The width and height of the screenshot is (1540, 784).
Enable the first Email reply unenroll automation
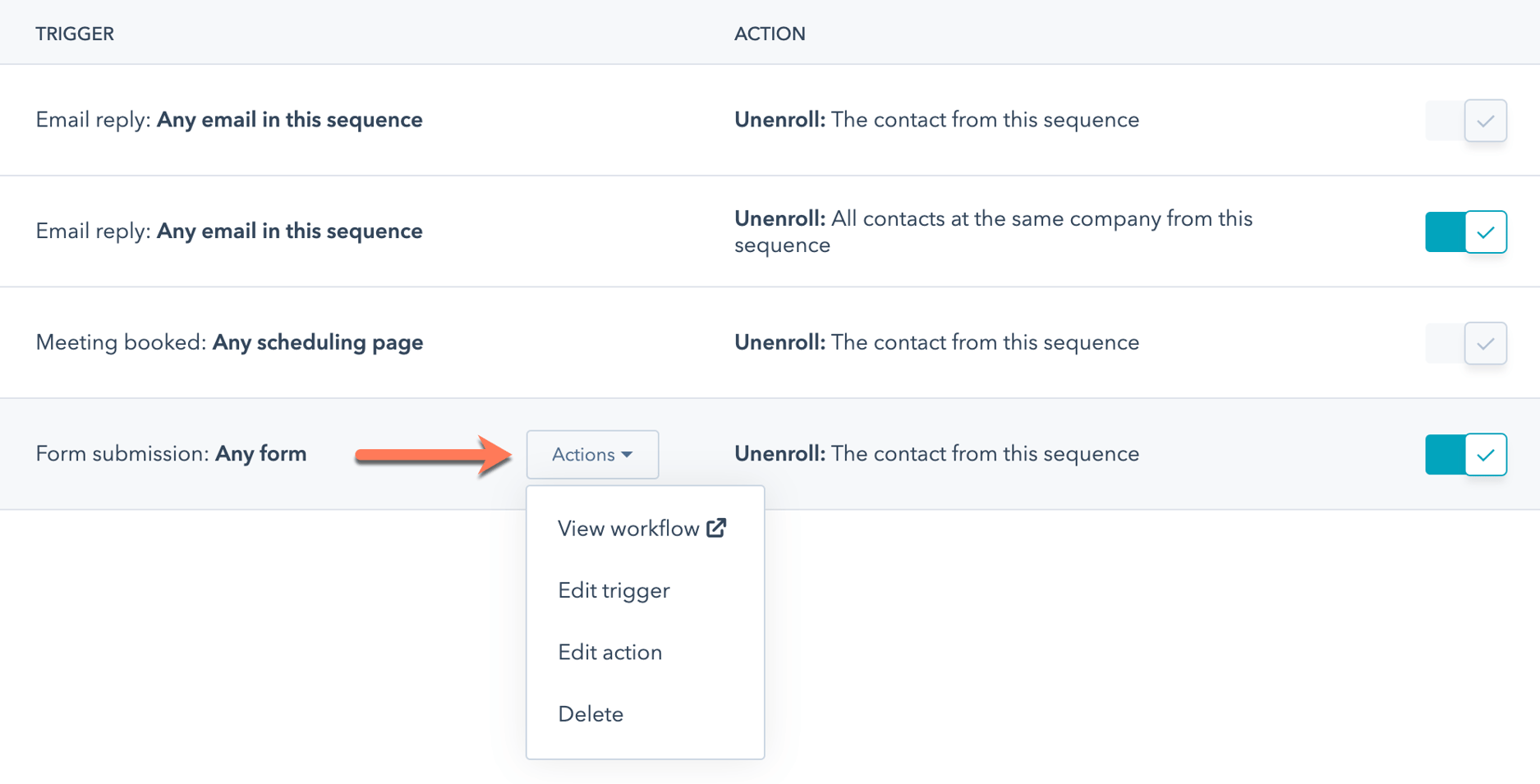pos(1465,120)
